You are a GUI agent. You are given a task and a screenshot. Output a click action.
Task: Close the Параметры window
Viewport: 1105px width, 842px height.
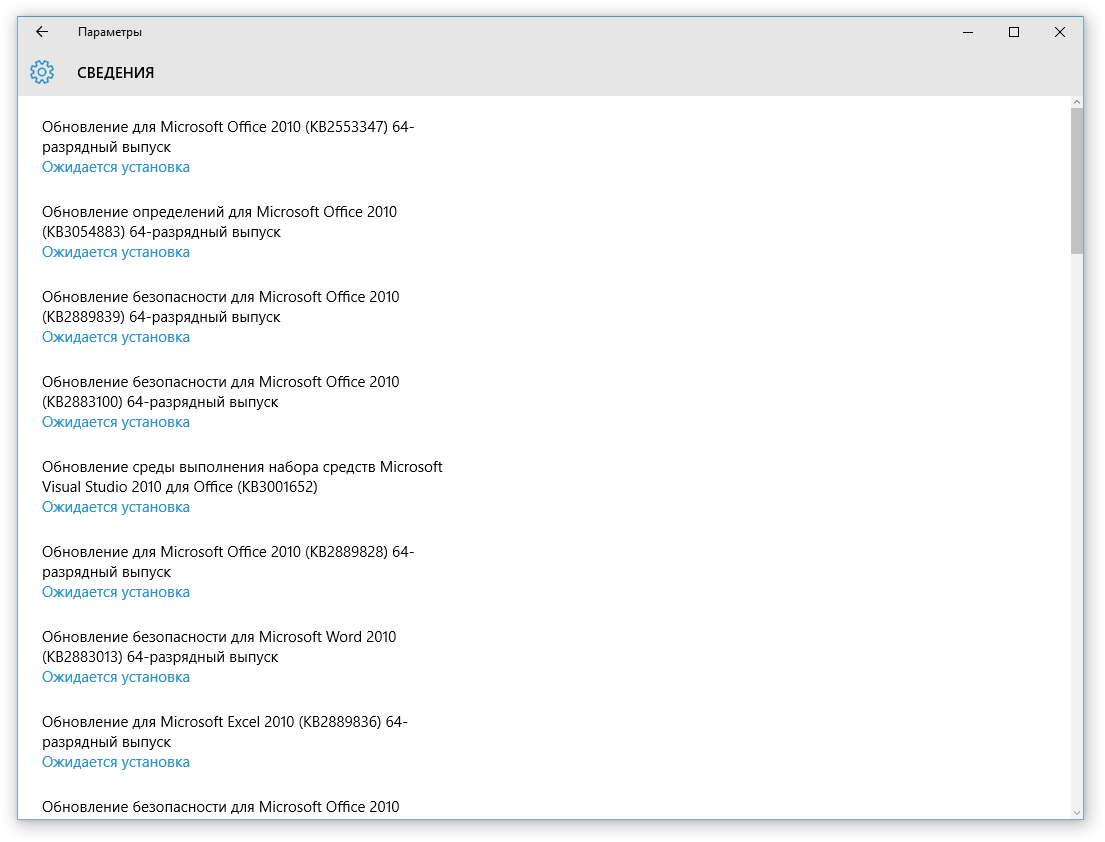(1060, 32)
